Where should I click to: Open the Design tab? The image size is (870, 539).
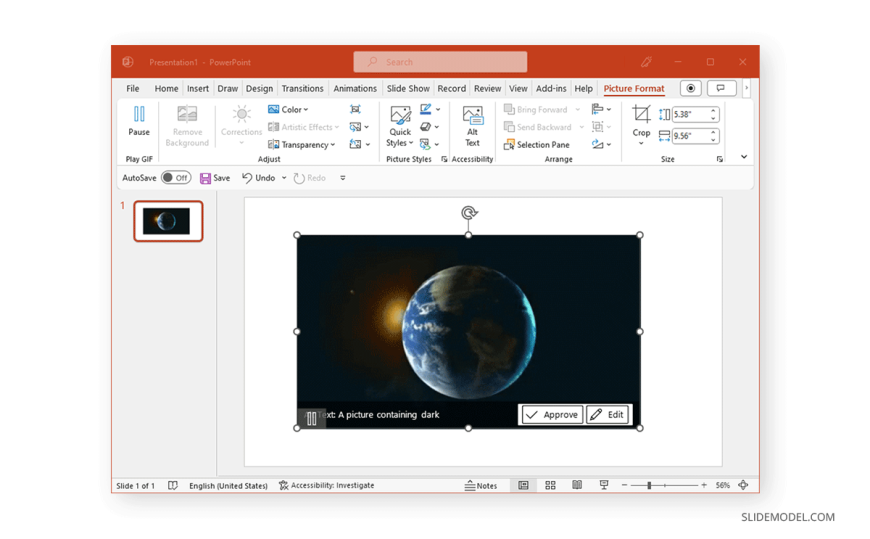pyautogui.click(x=259, y=88)
